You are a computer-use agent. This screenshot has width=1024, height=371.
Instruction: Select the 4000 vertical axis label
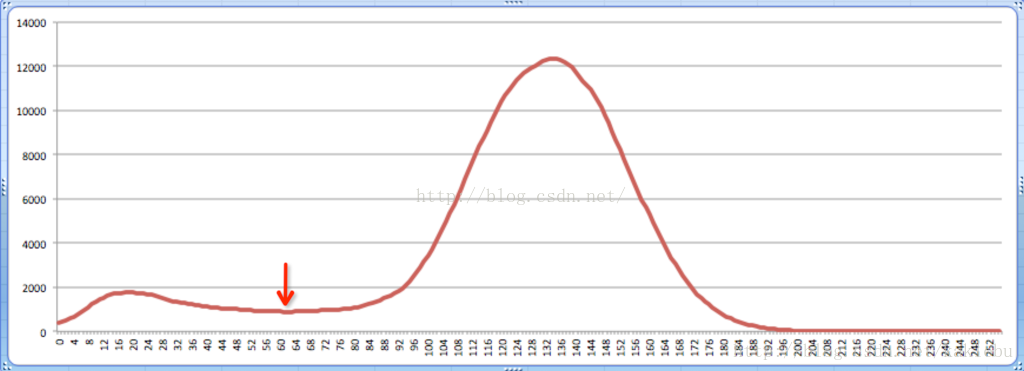coord(35,244)
